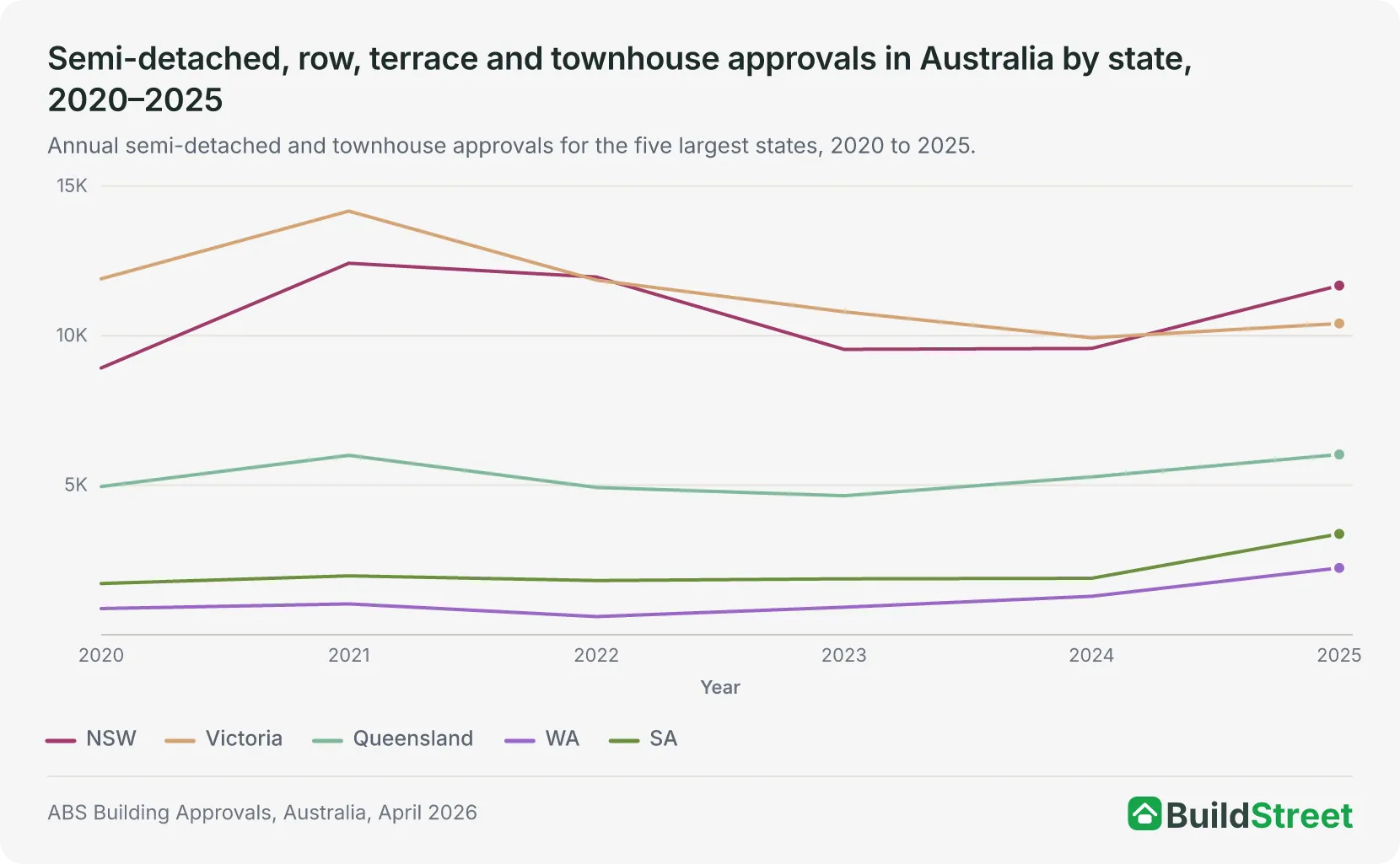Click the BuildStreet house logo icon

1144,813
